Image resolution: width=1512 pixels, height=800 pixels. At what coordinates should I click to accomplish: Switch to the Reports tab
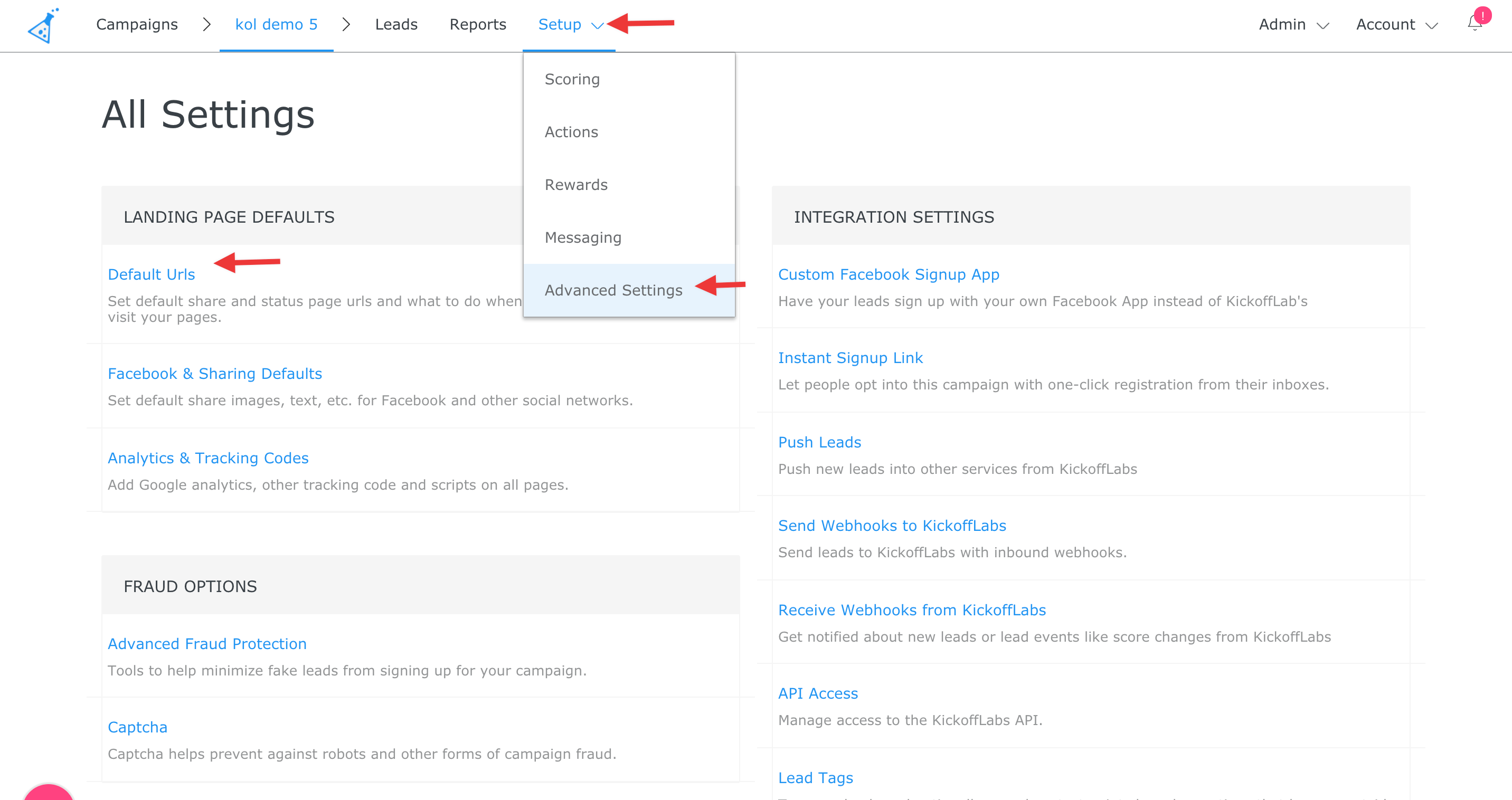[x=478, y=25]
